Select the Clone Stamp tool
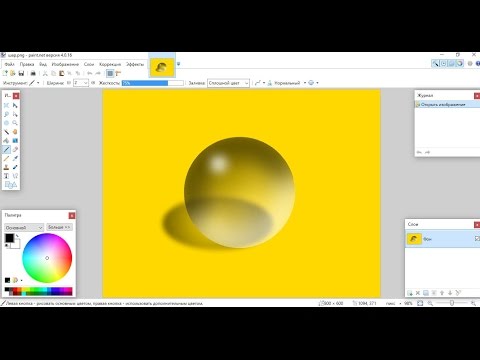This screenshot has width=480, height=360. click(6, 167)
